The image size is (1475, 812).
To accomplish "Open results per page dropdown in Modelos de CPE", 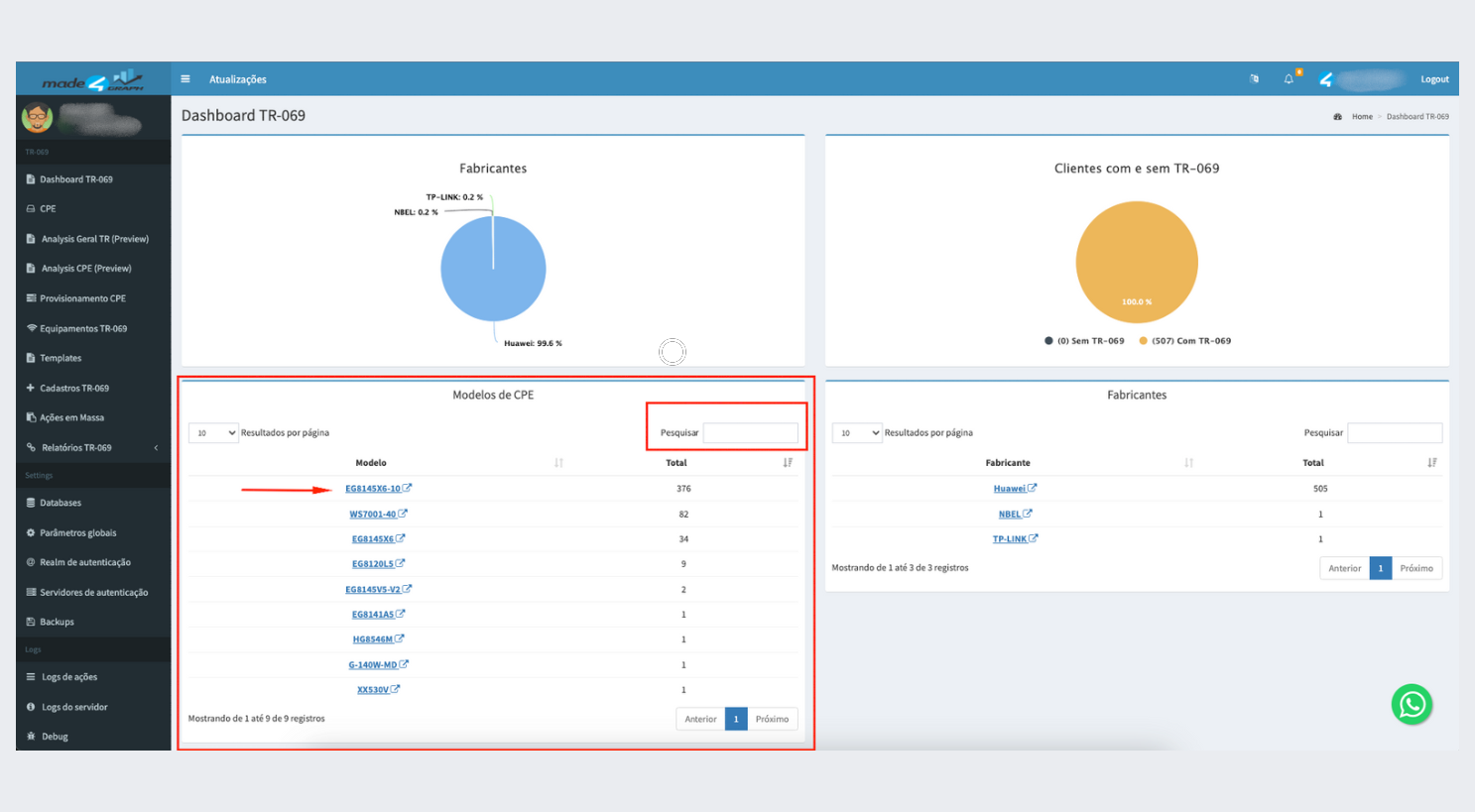I will point(213,433).
